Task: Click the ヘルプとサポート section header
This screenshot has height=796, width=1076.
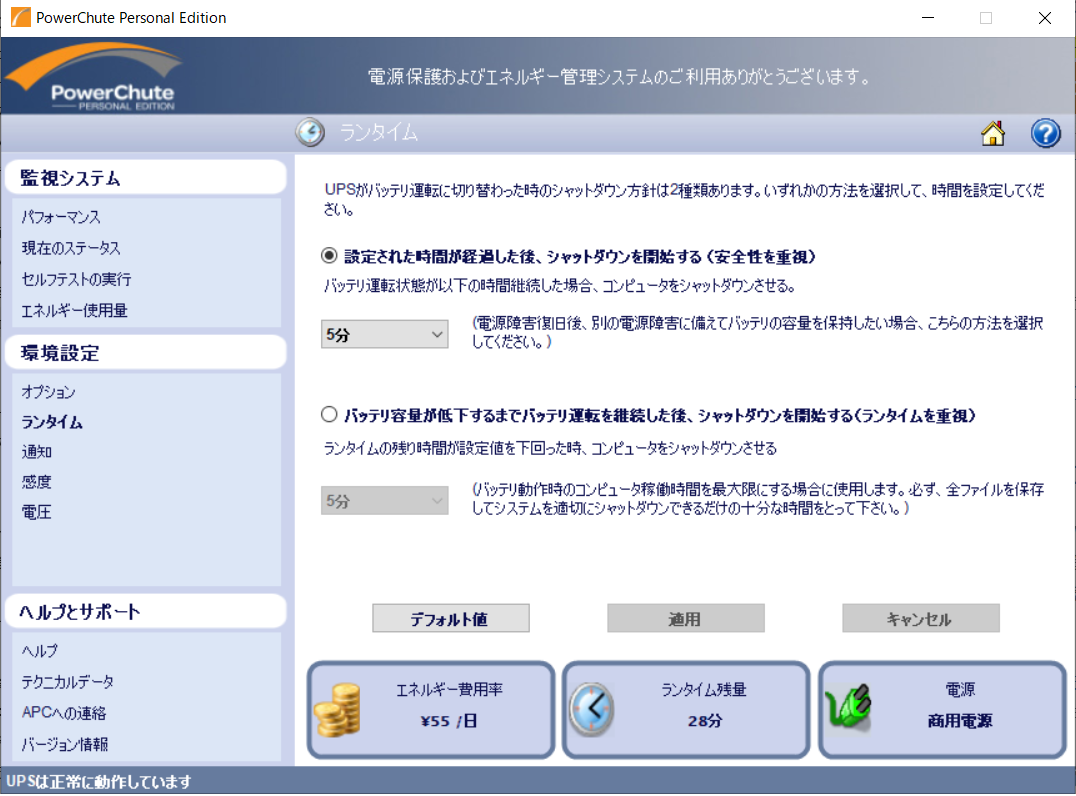Action: pos(145,611)
